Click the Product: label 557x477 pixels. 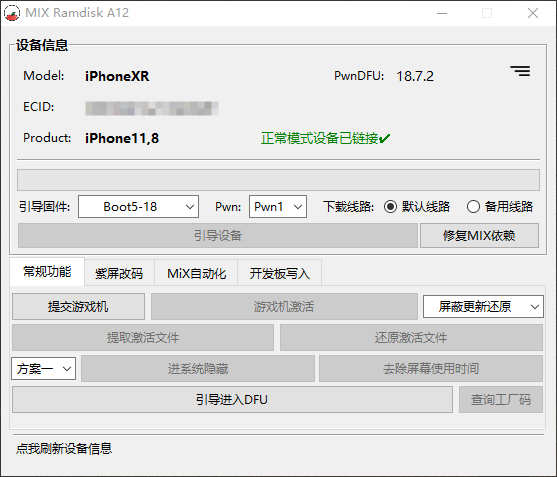pyautogui.click(x=47, y=137)
